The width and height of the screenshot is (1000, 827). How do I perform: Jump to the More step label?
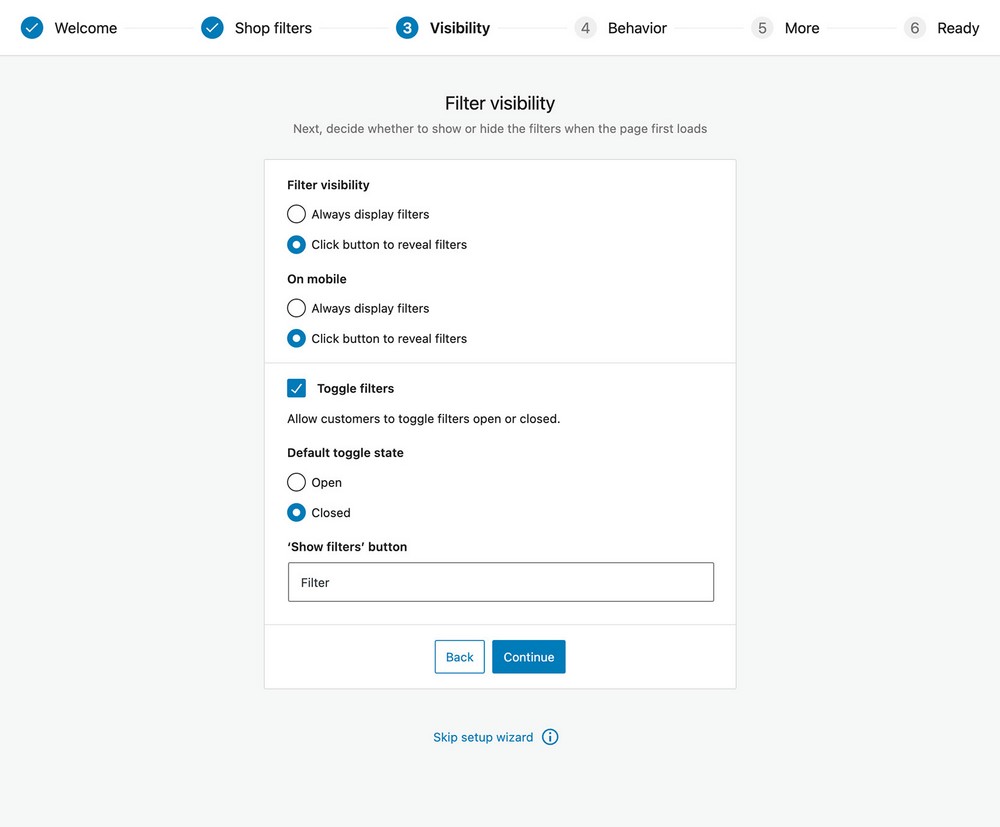(802, 28)
